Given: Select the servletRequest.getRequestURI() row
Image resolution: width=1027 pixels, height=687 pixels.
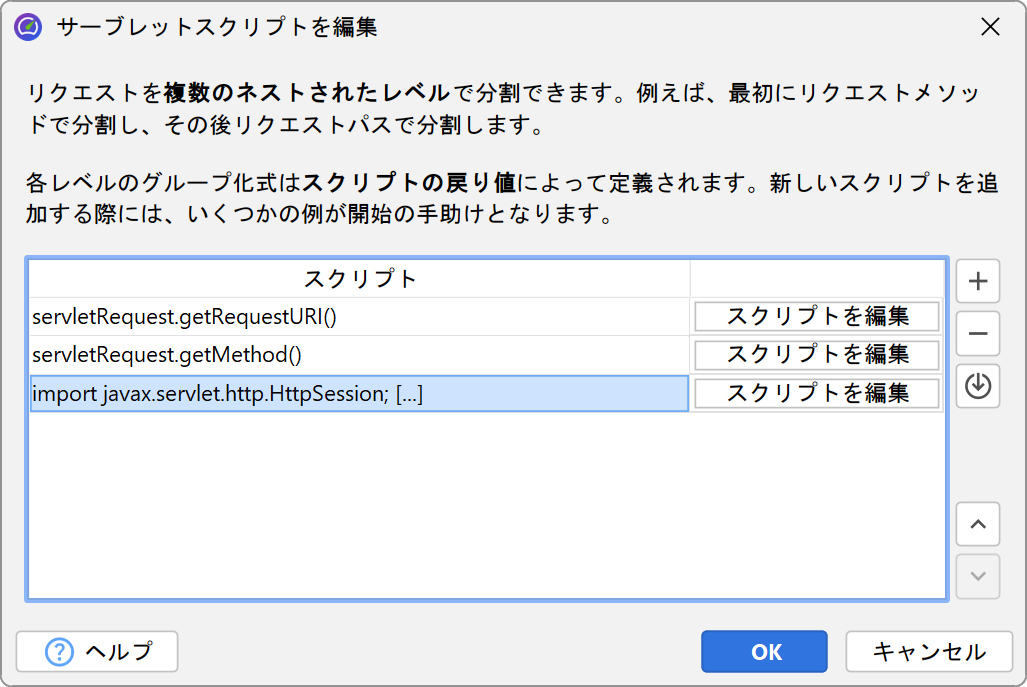Looking at the screenshot, I should (x=359, y=317).
